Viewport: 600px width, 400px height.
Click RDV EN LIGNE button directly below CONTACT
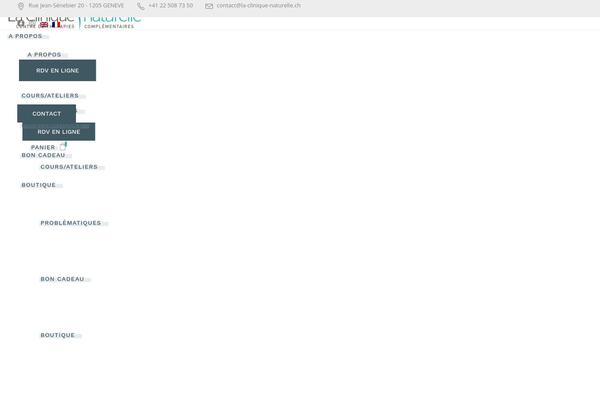(x=59, y=132)
